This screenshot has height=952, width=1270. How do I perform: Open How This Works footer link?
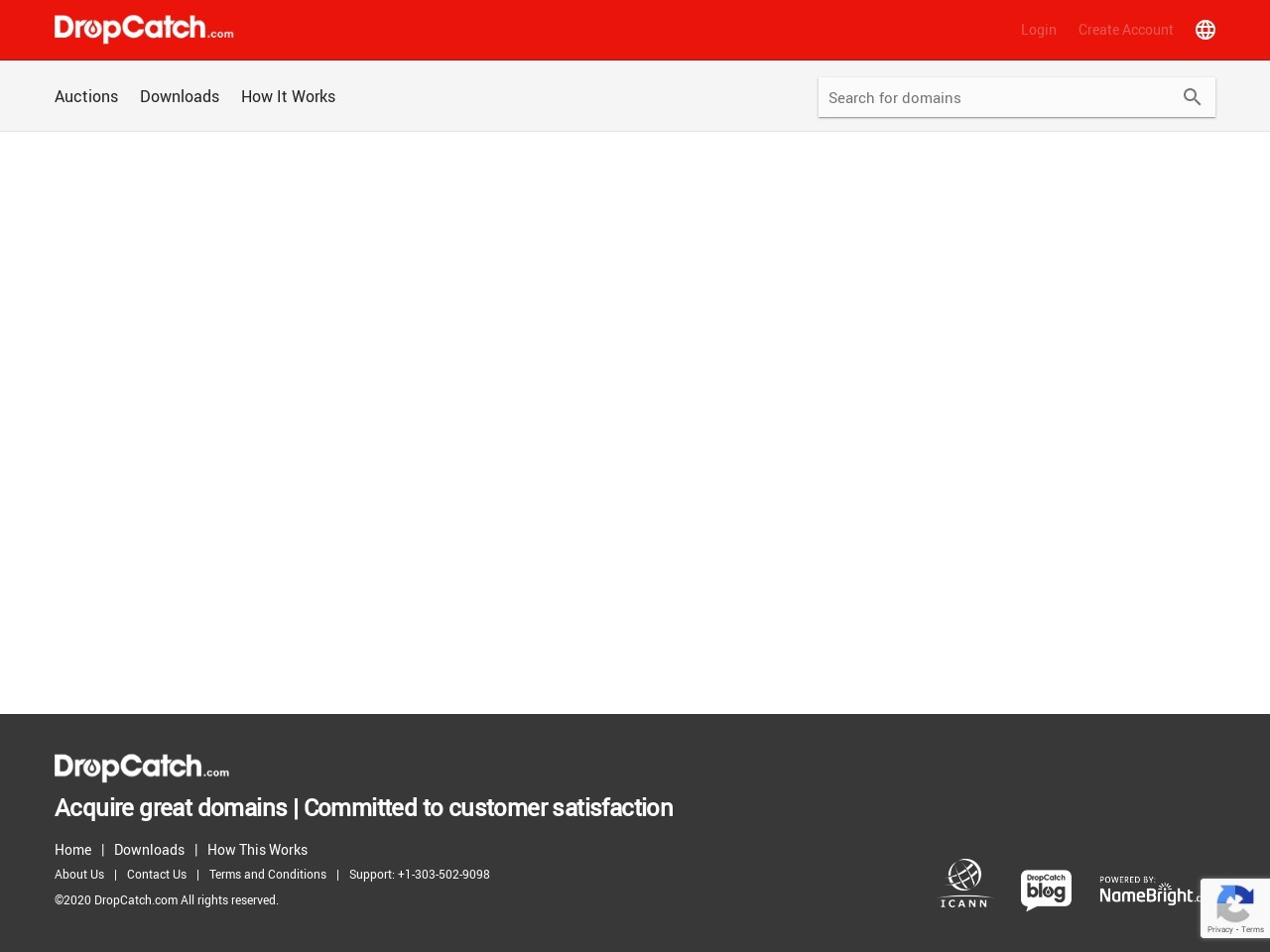pyautogui.click(x=257, y=850)
